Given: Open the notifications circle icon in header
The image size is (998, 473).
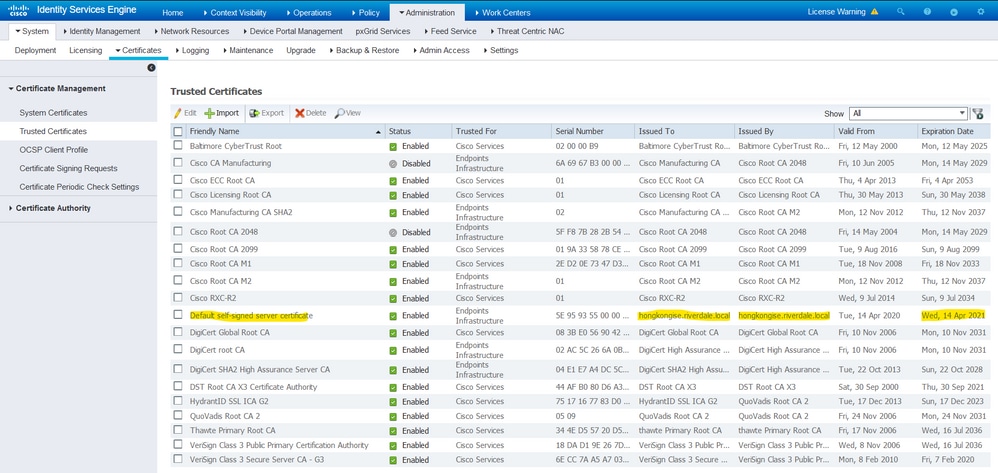Looking at the screenshot, I should (953, 11).
